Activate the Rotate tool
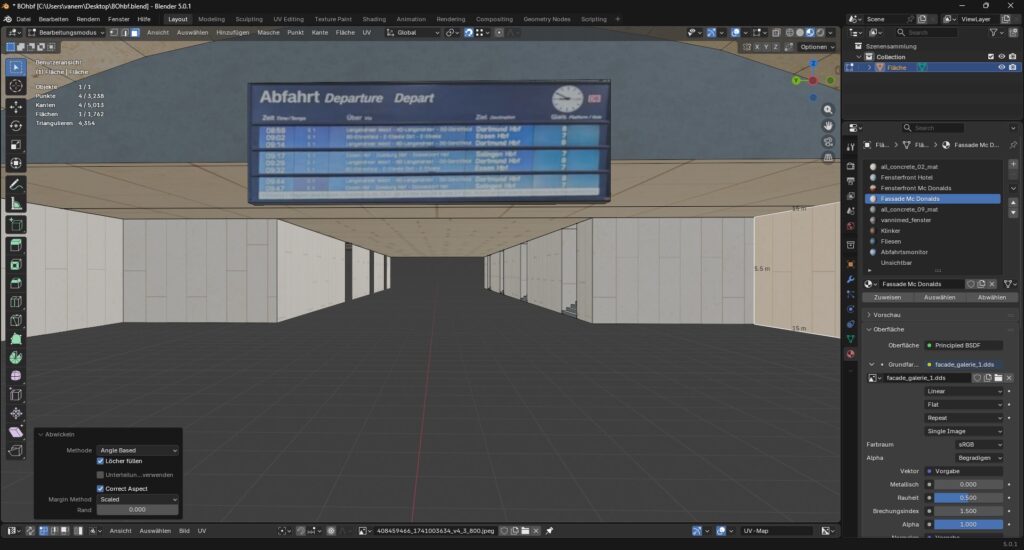This screenshot has width=1024, height=550. tap(16, 125)
